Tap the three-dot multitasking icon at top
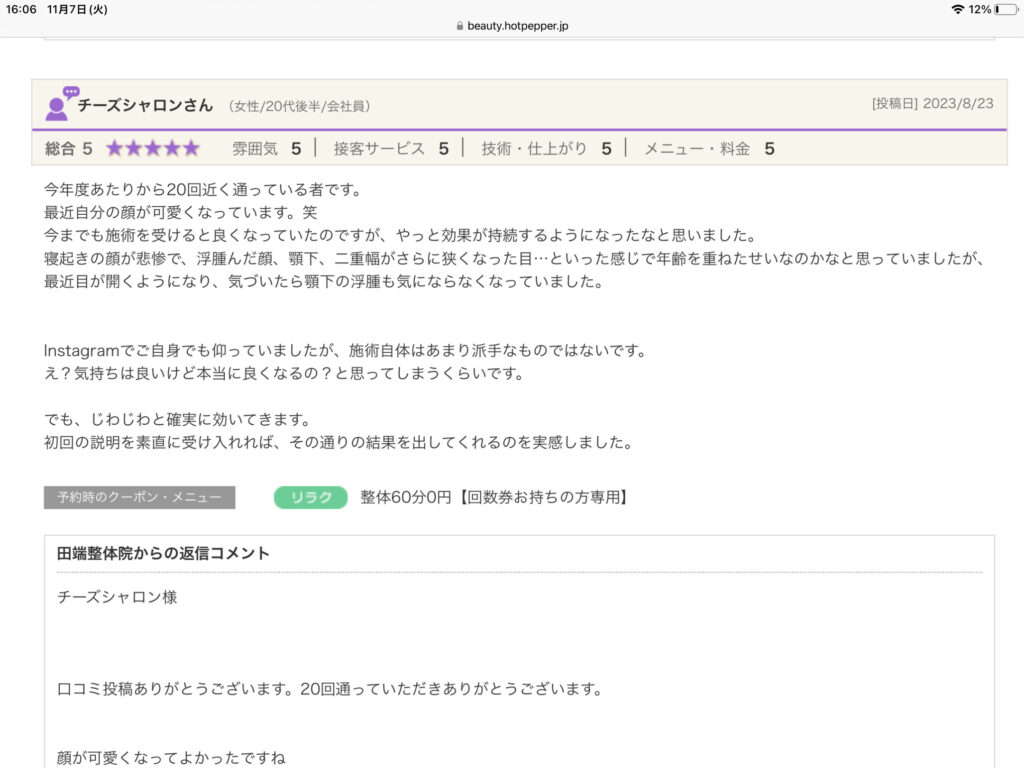Image resolution: width=1024 pixels, height=768 pixels. (512, 8)
